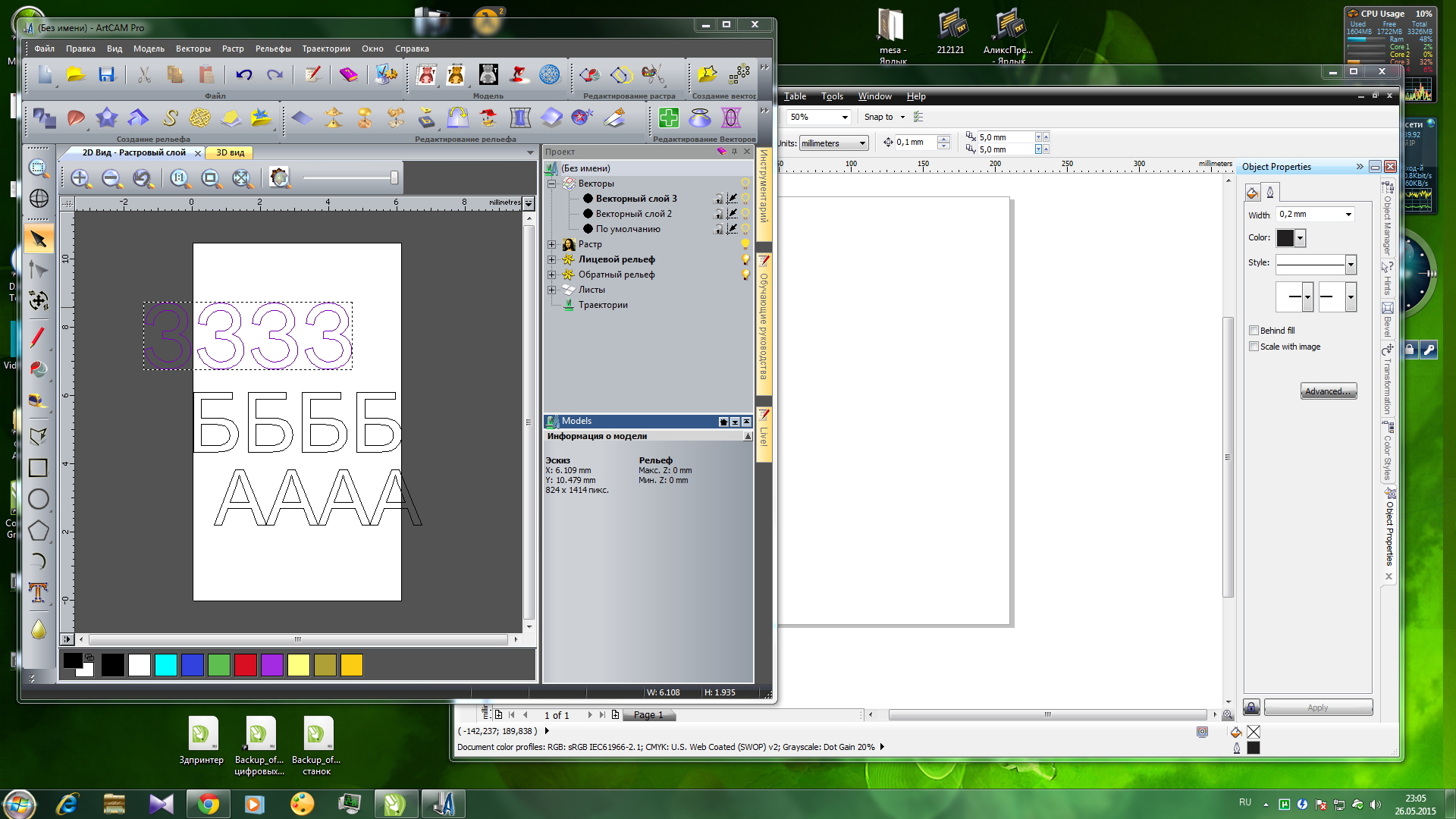Select the text T tool
The image size is (1456, 819).
coord(38,592)
